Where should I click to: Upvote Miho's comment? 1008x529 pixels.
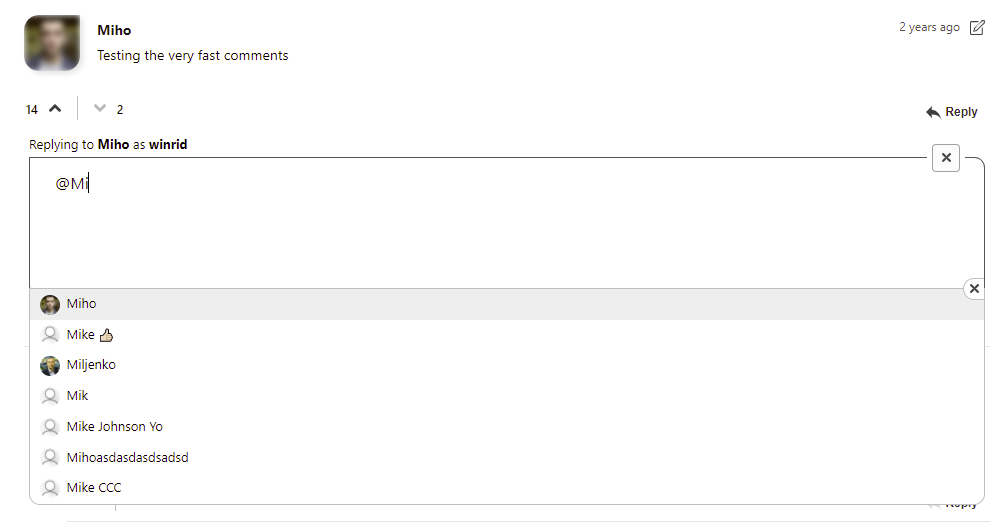[x=55, y=109]
